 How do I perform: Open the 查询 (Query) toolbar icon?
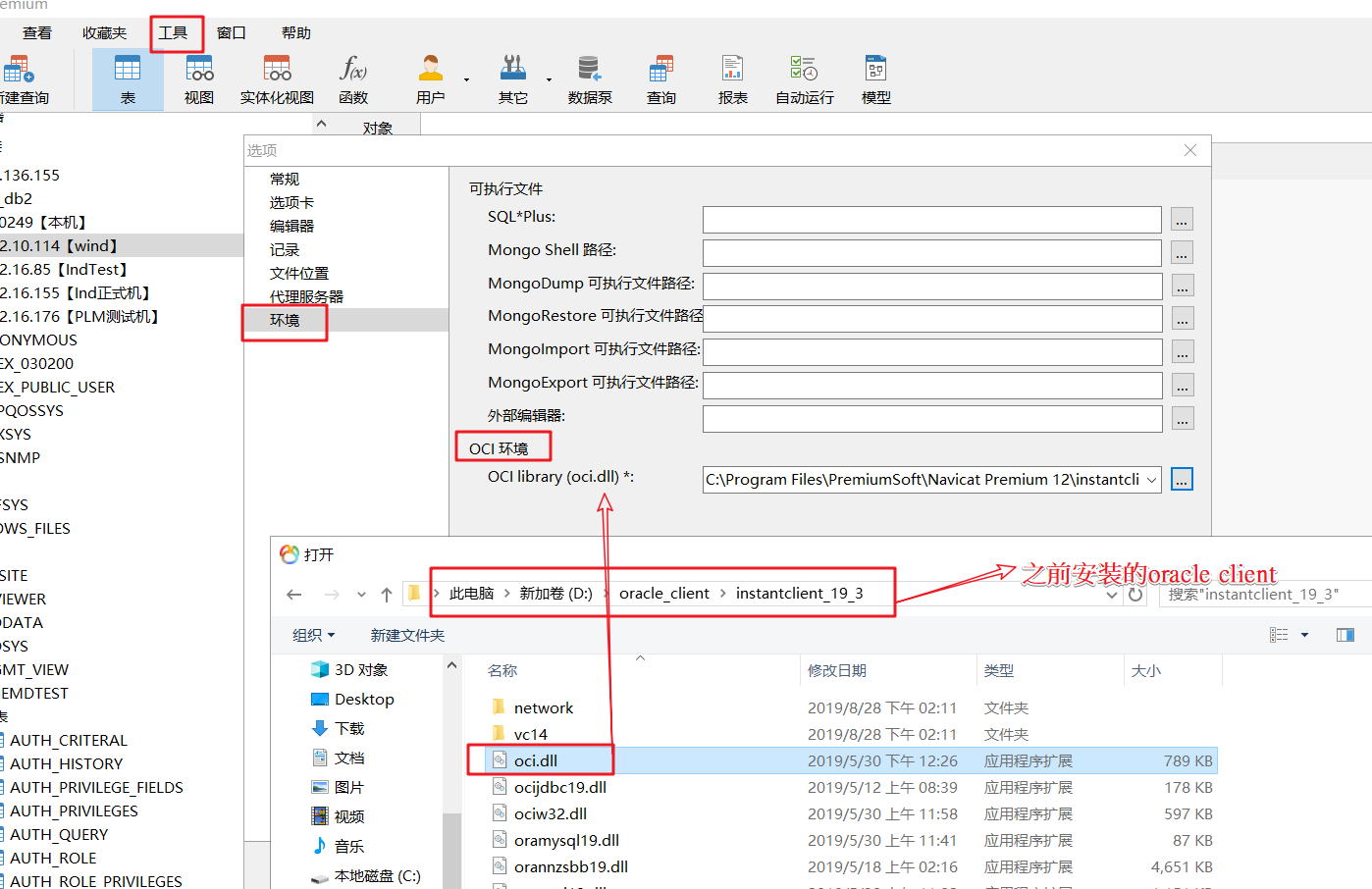point(661,79)
